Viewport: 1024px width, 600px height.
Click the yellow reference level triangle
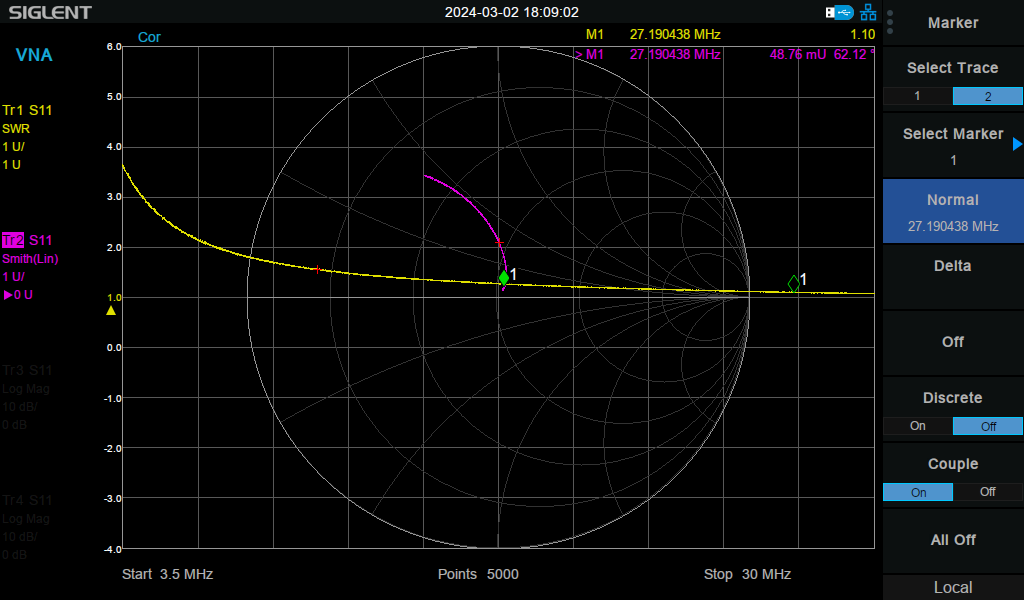[x=111, y=311]
